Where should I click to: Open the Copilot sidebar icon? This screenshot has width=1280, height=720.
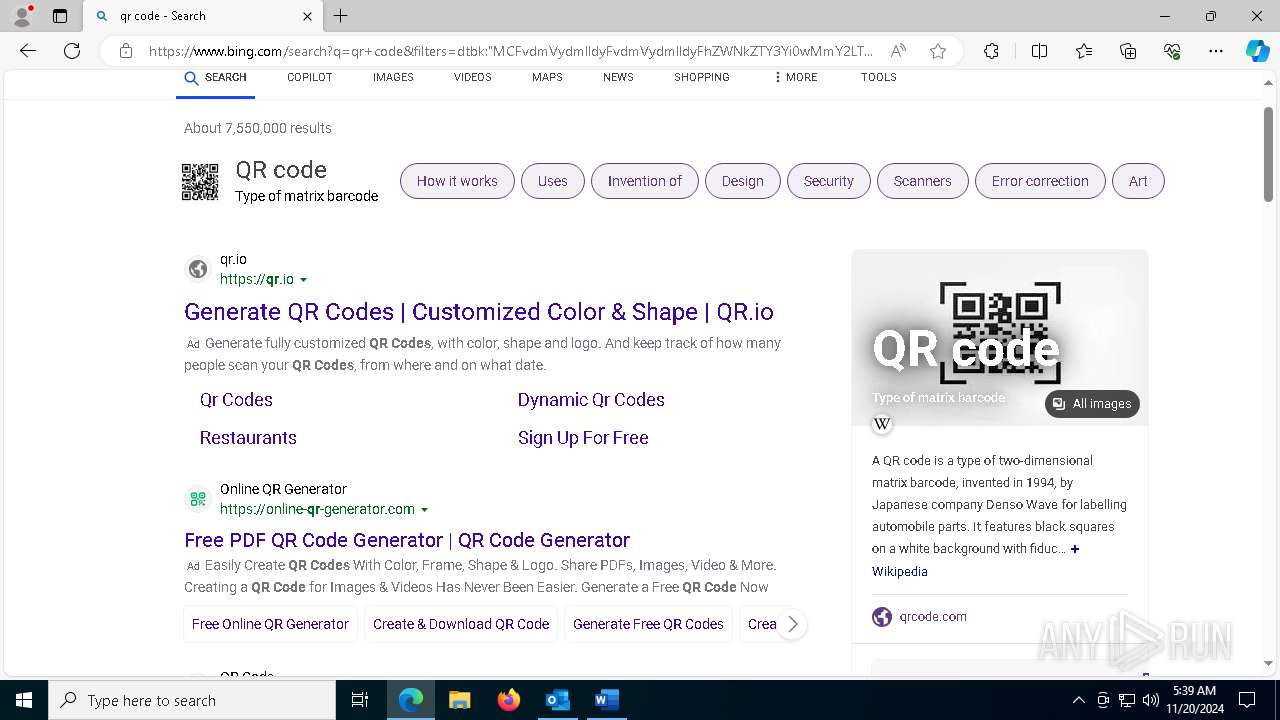click(1257, 51)
